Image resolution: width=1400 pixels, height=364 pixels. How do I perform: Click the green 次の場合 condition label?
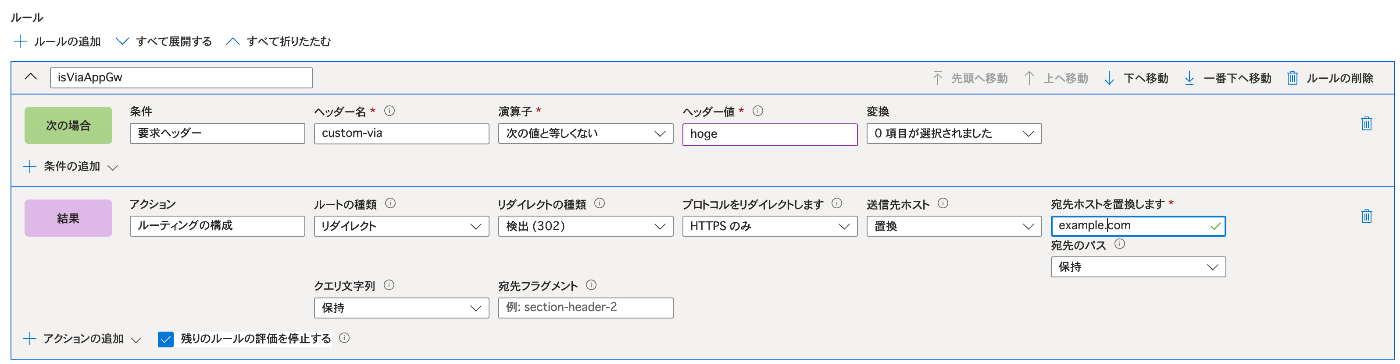(x=68, y=127)
